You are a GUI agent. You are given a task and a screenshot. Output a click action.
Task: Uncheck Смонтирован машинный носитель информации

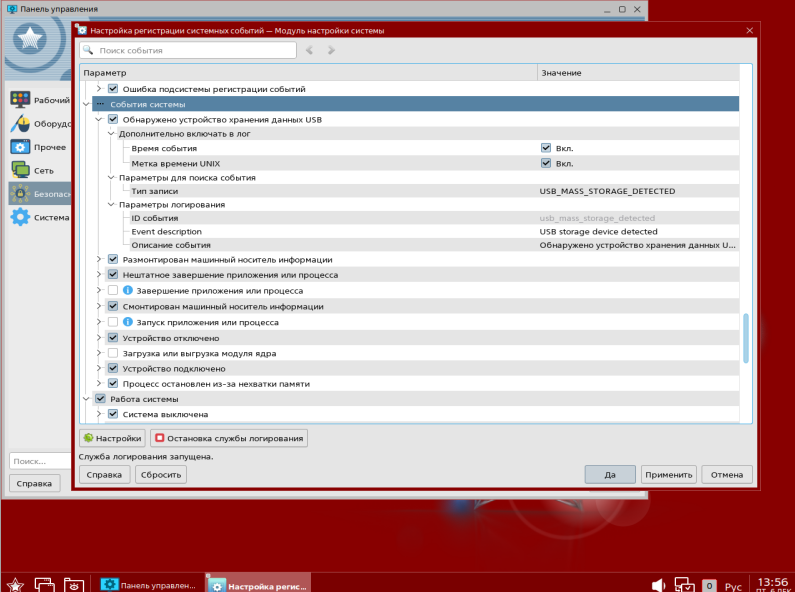point(113,306)
